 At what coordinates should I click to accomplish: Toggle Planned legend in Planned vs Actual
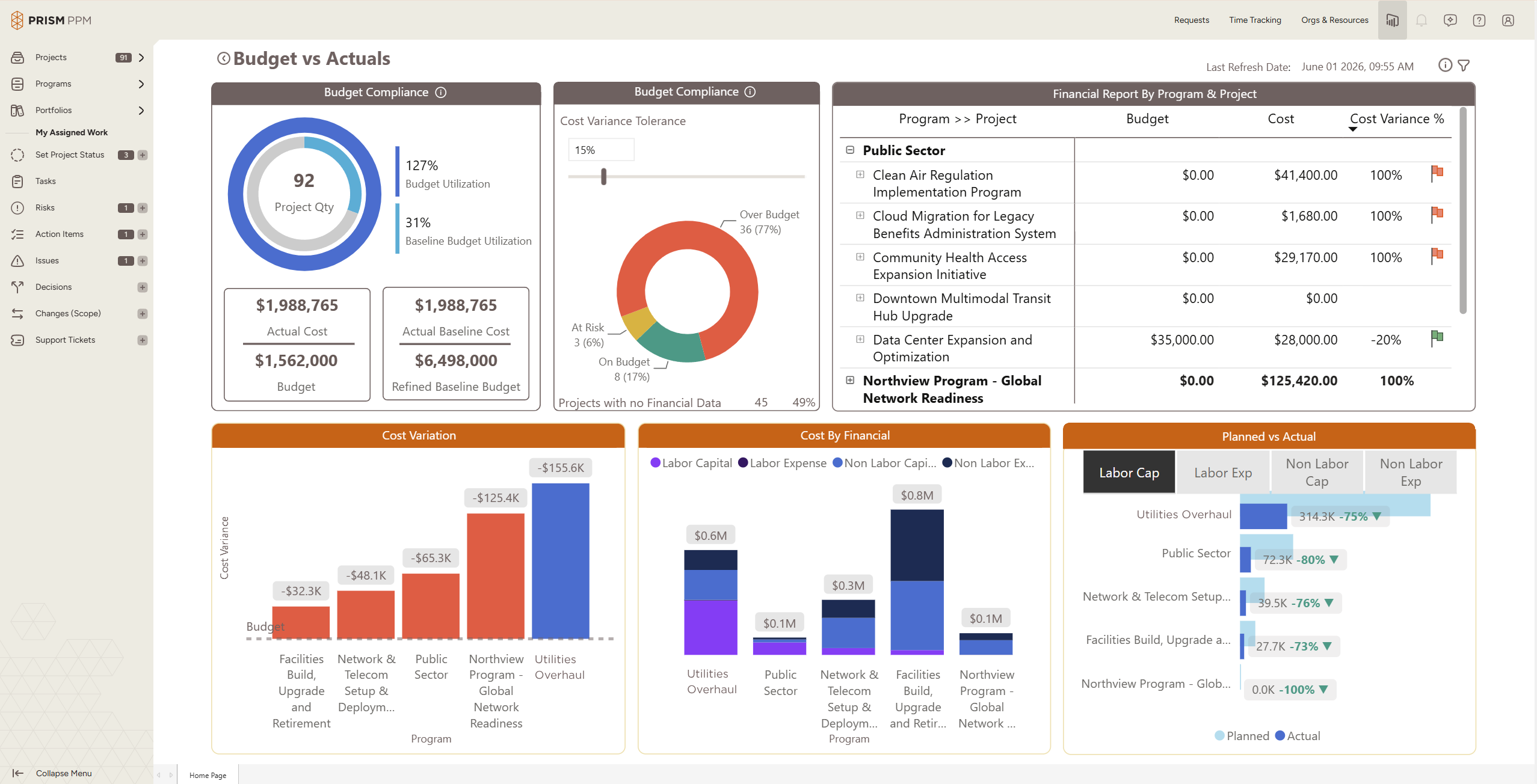click(x=1242, y=736)
